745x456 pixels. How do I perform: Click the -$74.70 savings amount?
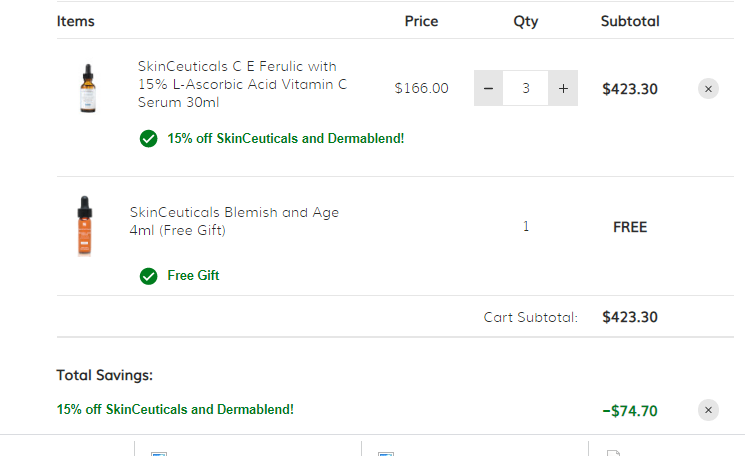630,410
